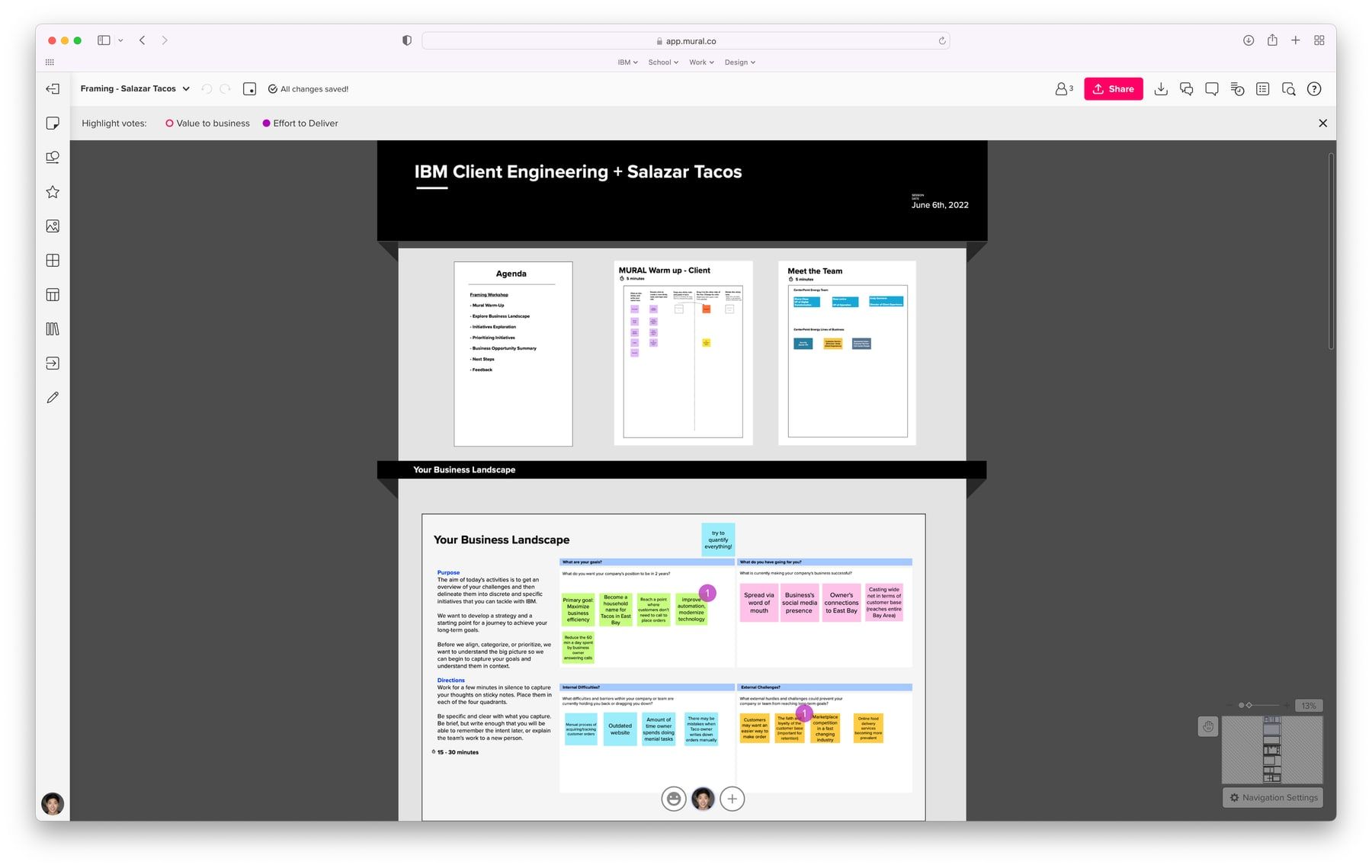This screenshot has height=868, width=1372.
Task: Open Navigation Settings
Action: pos(1273,797)
